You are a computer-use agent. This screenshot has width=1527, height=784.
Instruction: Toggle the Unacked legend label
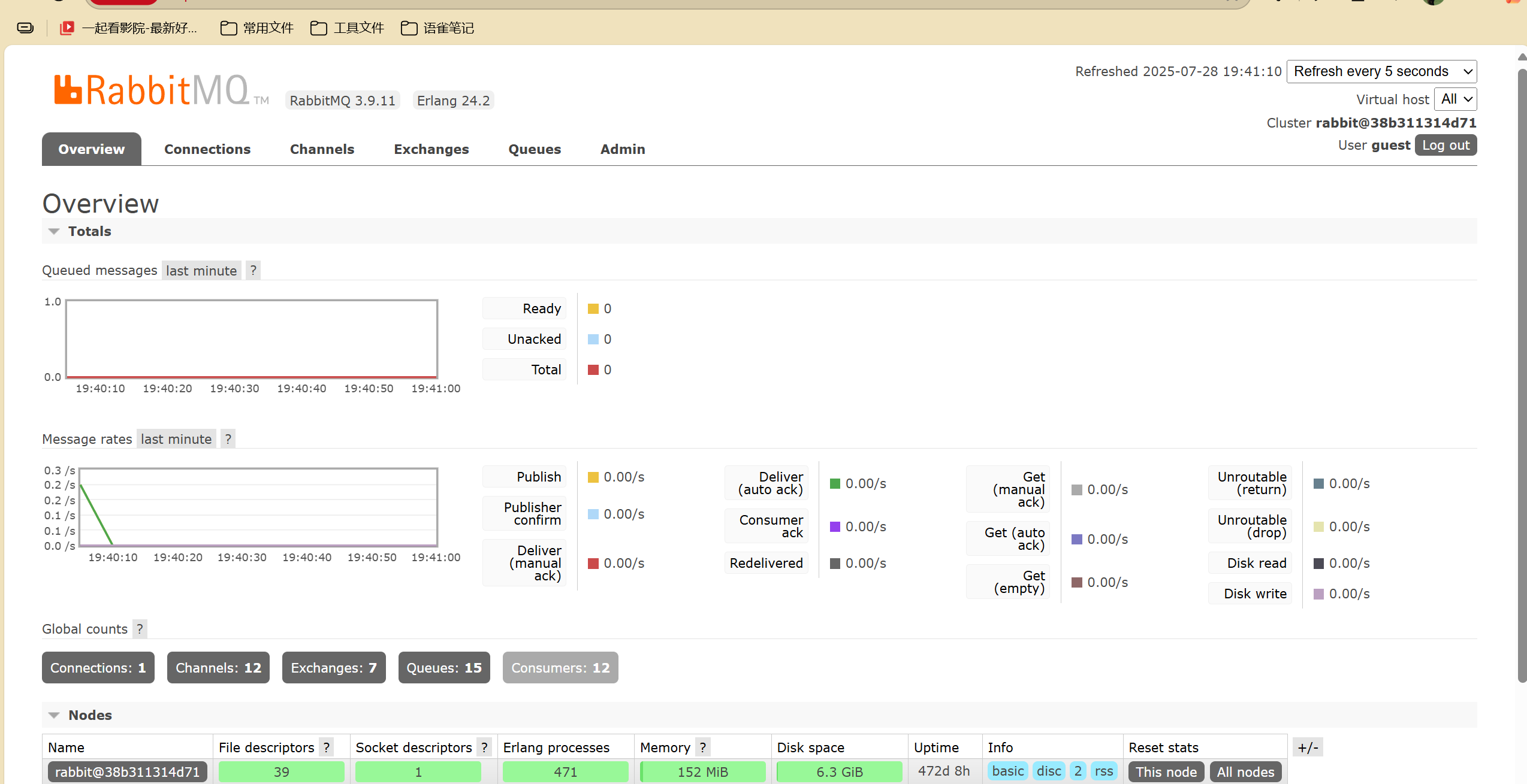coord(524,339)
